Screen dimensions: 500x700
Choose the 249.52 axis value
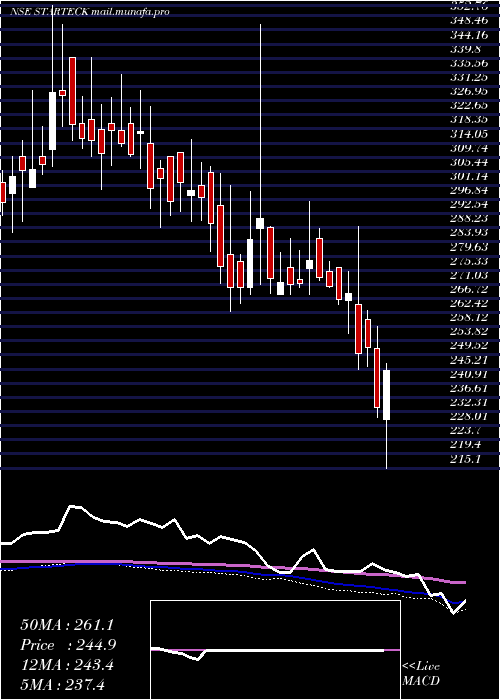pyautogui.click(x=468, y=346)
